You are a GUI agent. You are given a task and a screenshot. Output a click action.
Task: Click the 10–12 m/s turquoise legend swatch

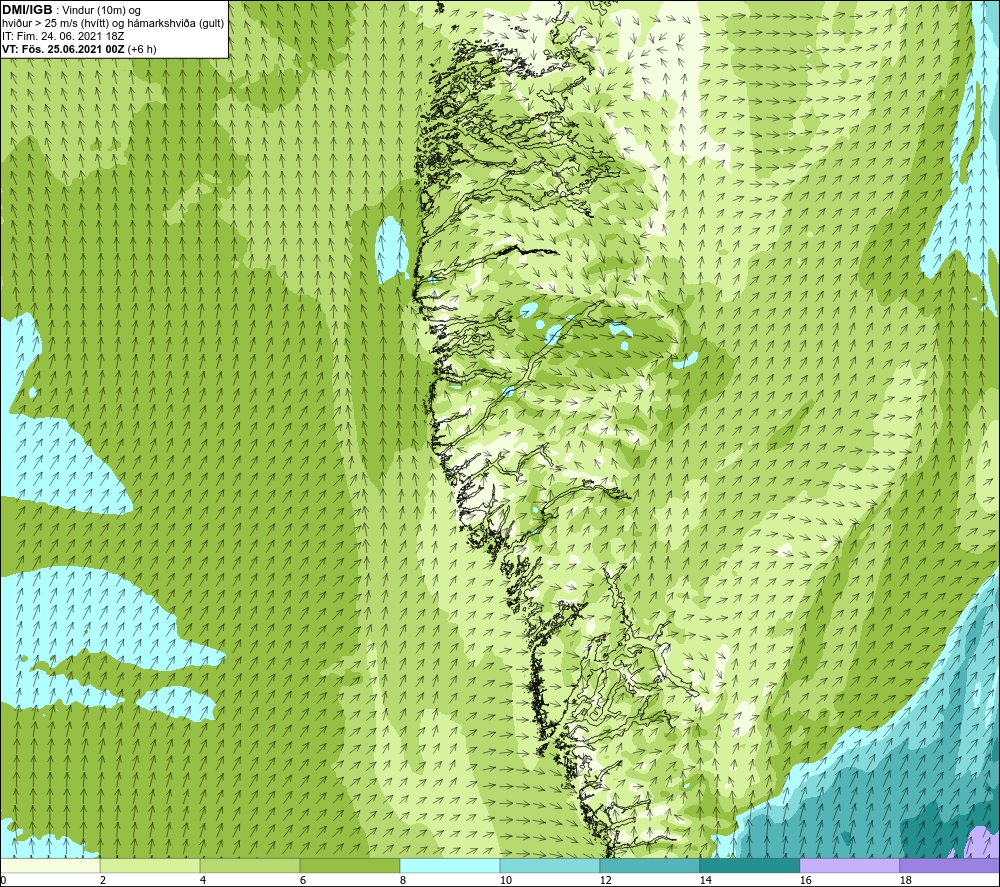(550, 865)
